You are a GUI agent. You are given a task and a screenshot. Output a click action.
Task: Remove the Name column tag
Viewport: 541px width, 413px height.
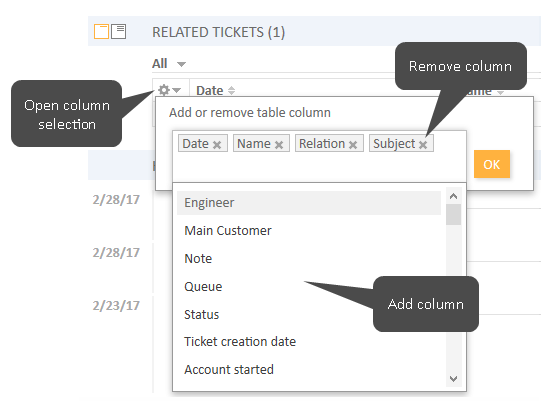(x=279, y=145)
